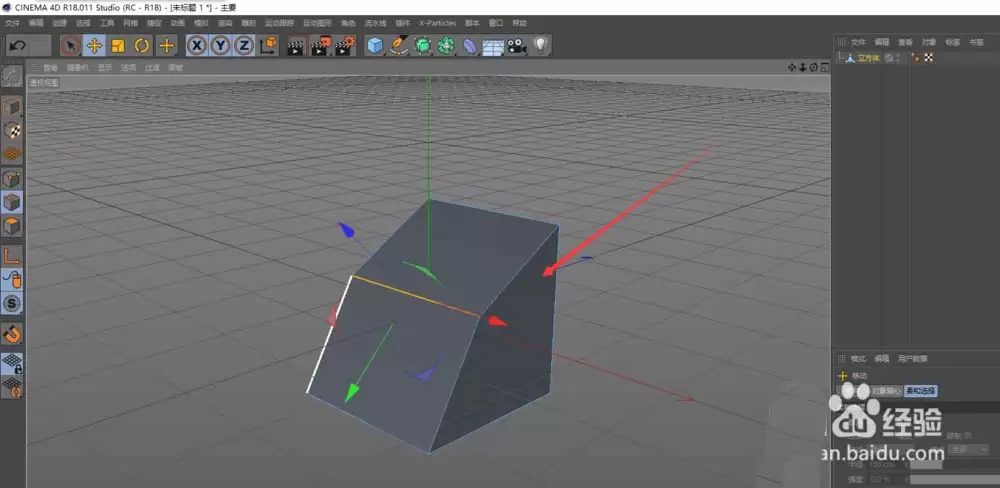Switch to Points mode
This screenshot has height=488, width=1000.
pos(12,179)
